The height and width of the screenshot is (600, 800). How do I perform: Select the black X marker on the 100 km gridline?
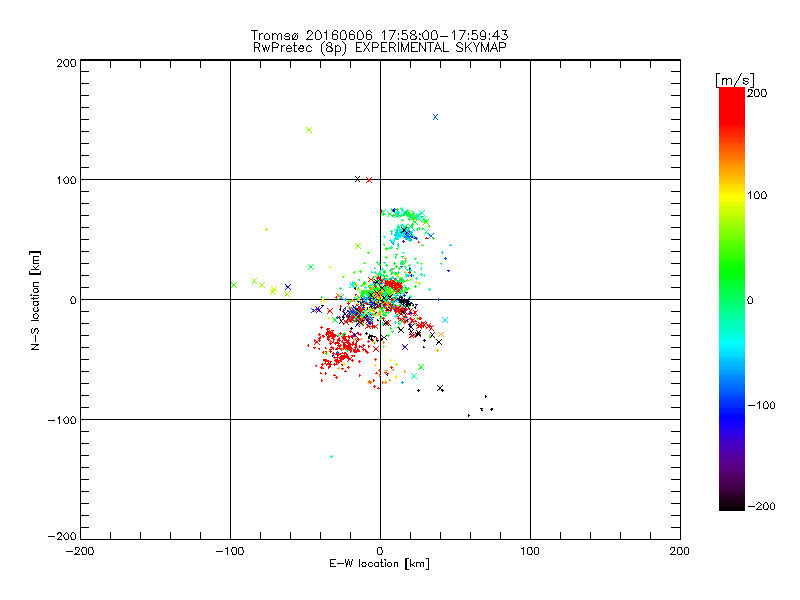[x=357, y=179]
